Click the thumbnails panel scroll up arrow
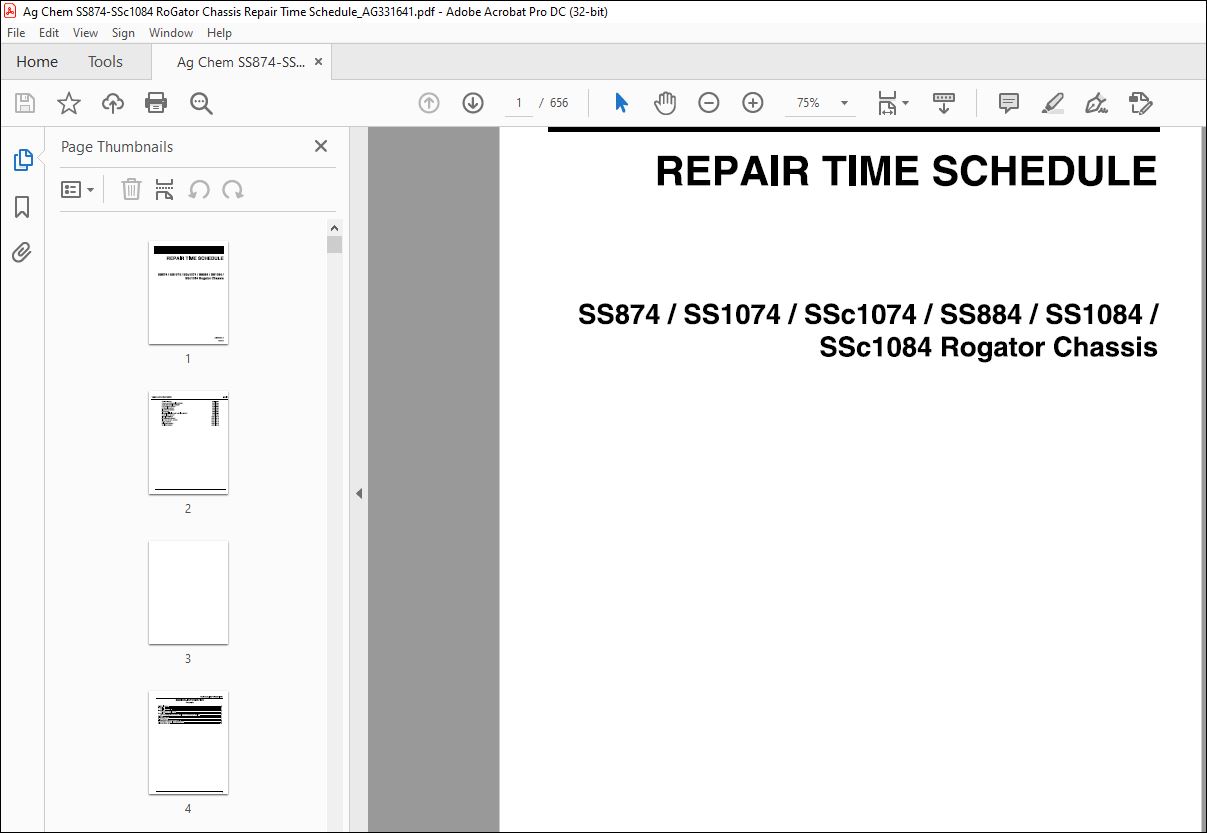 click(334, 228)
